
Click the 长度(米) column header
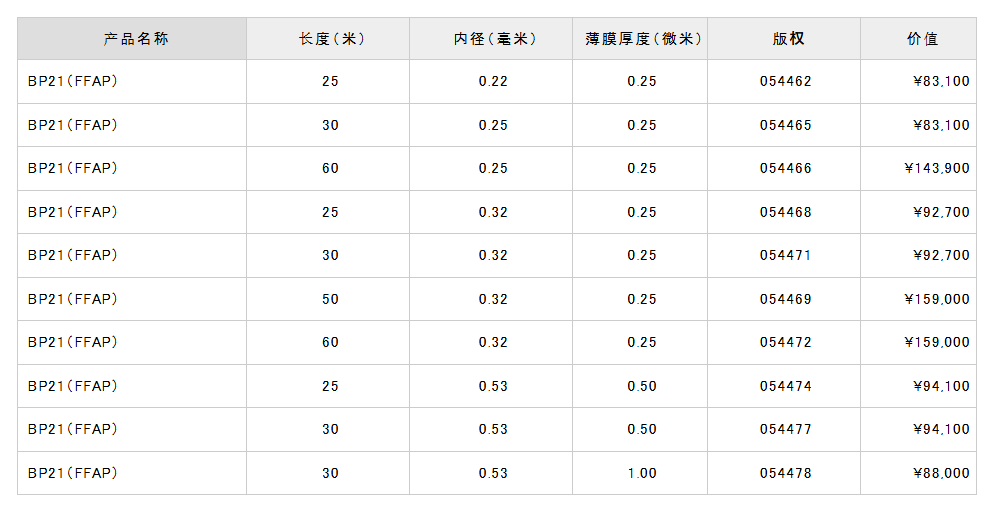click(329, 39)
